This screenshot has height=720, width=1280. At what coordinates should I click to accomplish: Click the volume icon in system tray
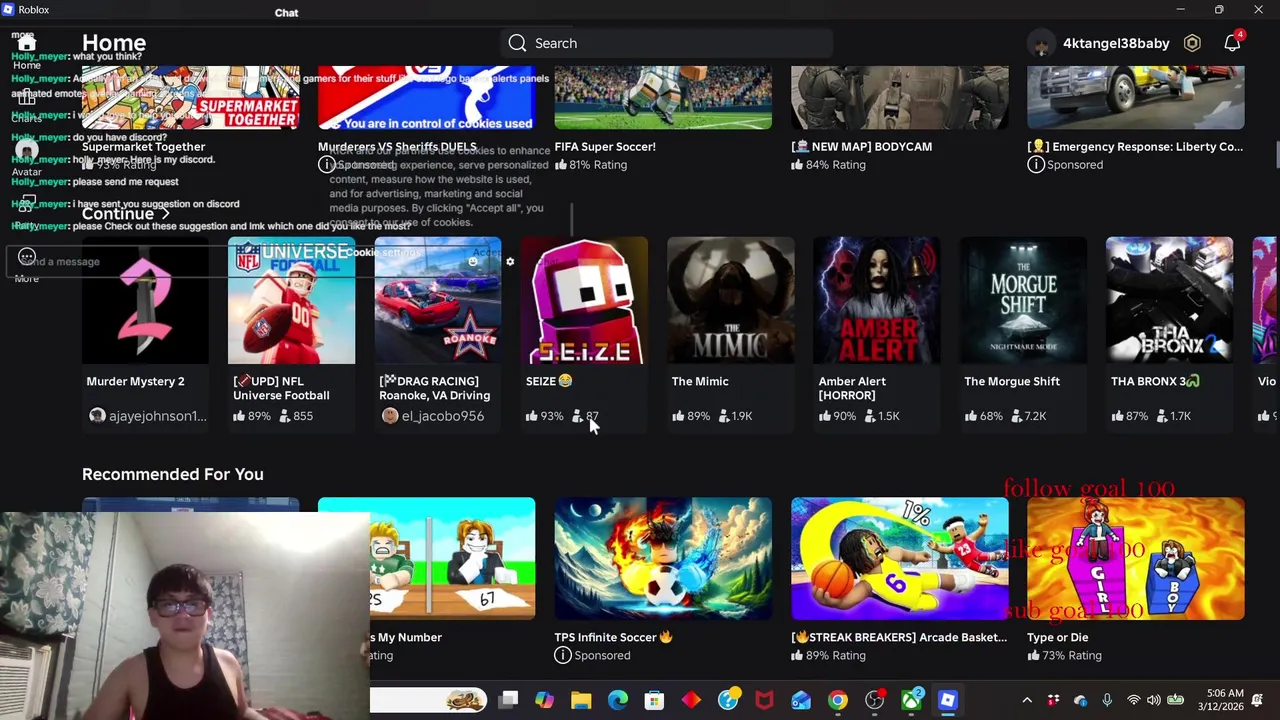[x=1154, y=700]
